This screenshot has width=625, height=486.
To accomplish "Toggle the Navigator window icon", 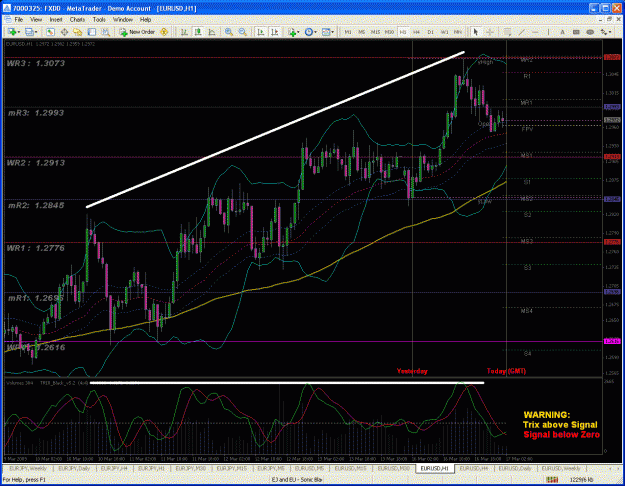I will pyautogui.click(x=78, y=32).
